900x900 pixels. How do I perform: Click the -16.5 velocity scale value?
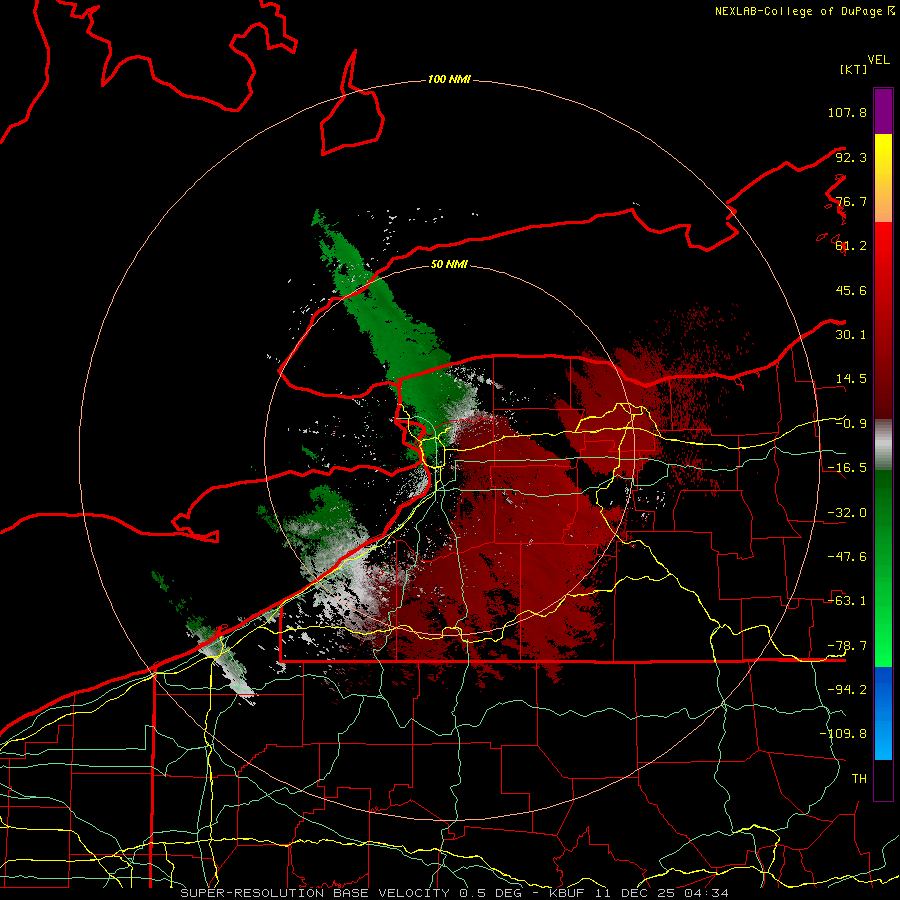pyautogui.click(x=847, y=468)
